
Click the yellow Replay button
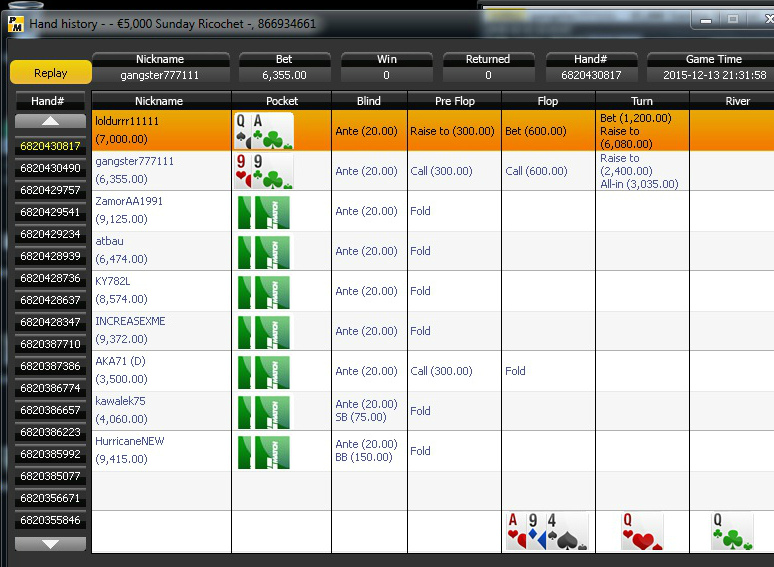coord(50,73)
